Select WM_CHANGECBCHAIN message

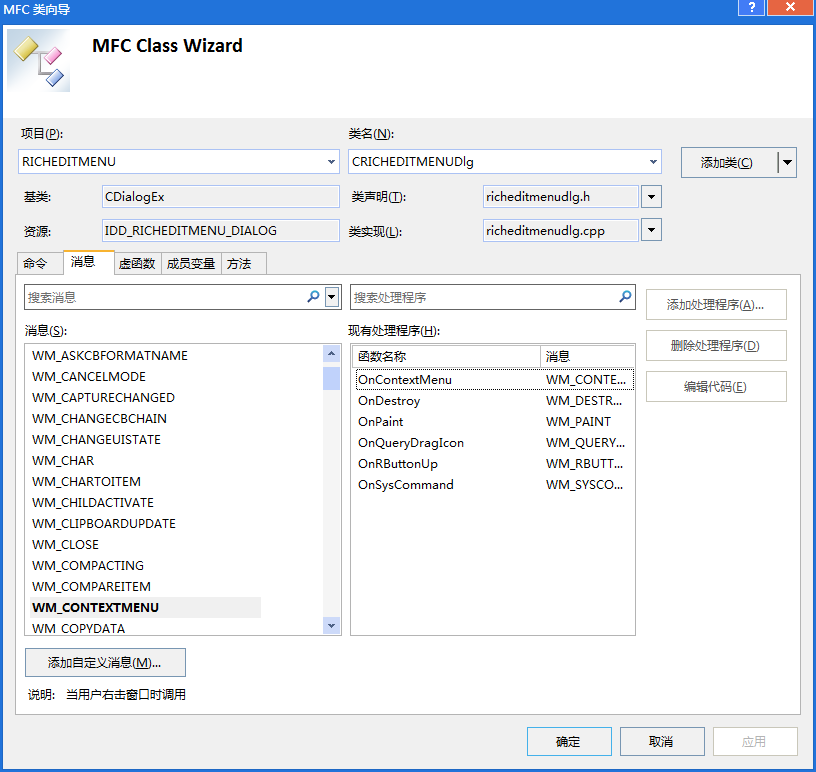[99, 419]
